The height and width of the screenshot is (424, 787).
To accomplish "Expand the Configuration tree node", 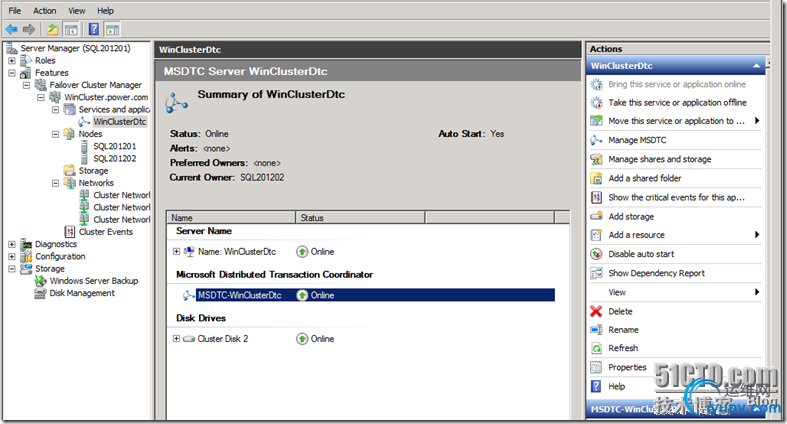I will 12,256.
